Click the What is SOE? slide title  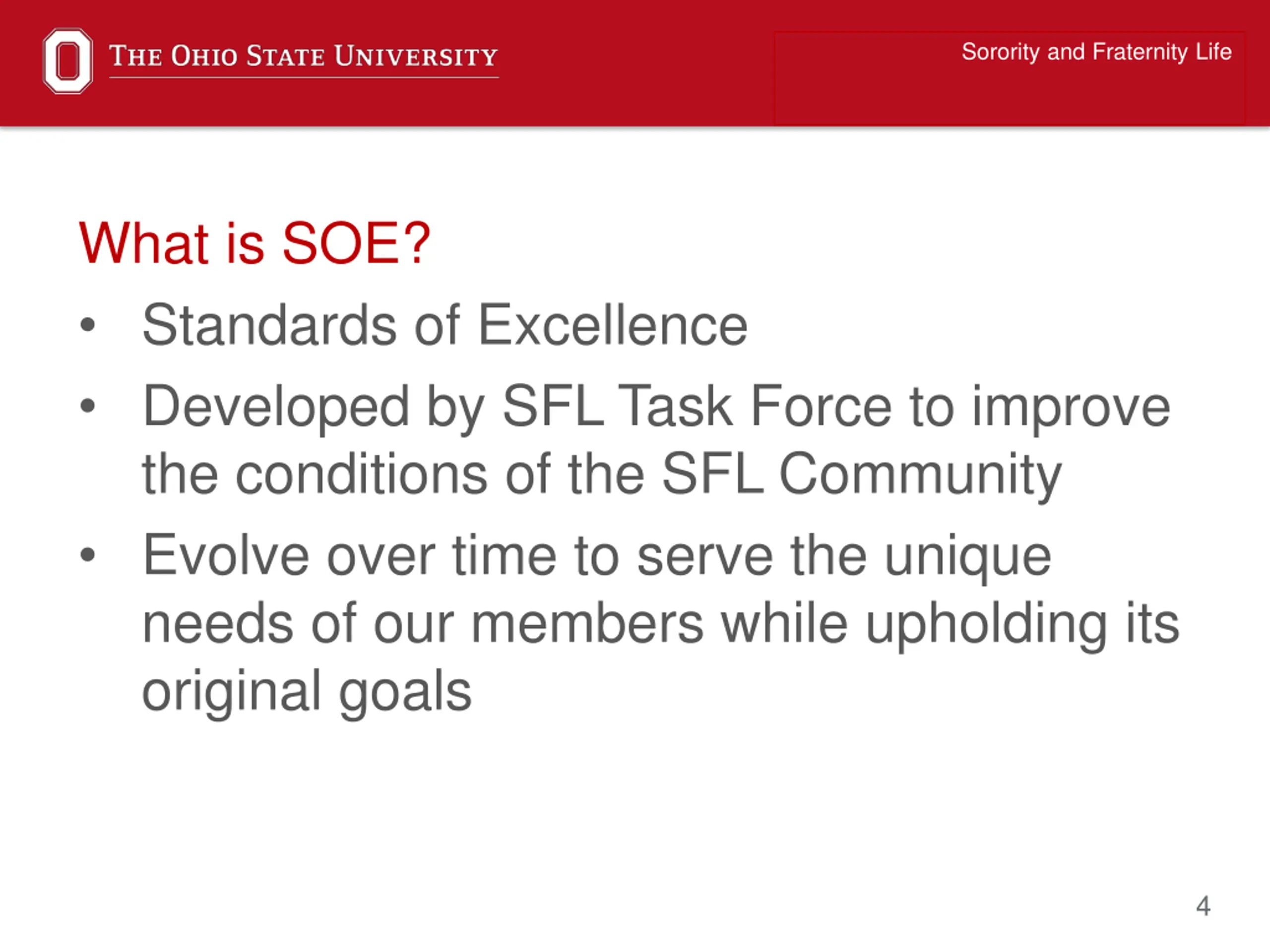tap(254, 243)
